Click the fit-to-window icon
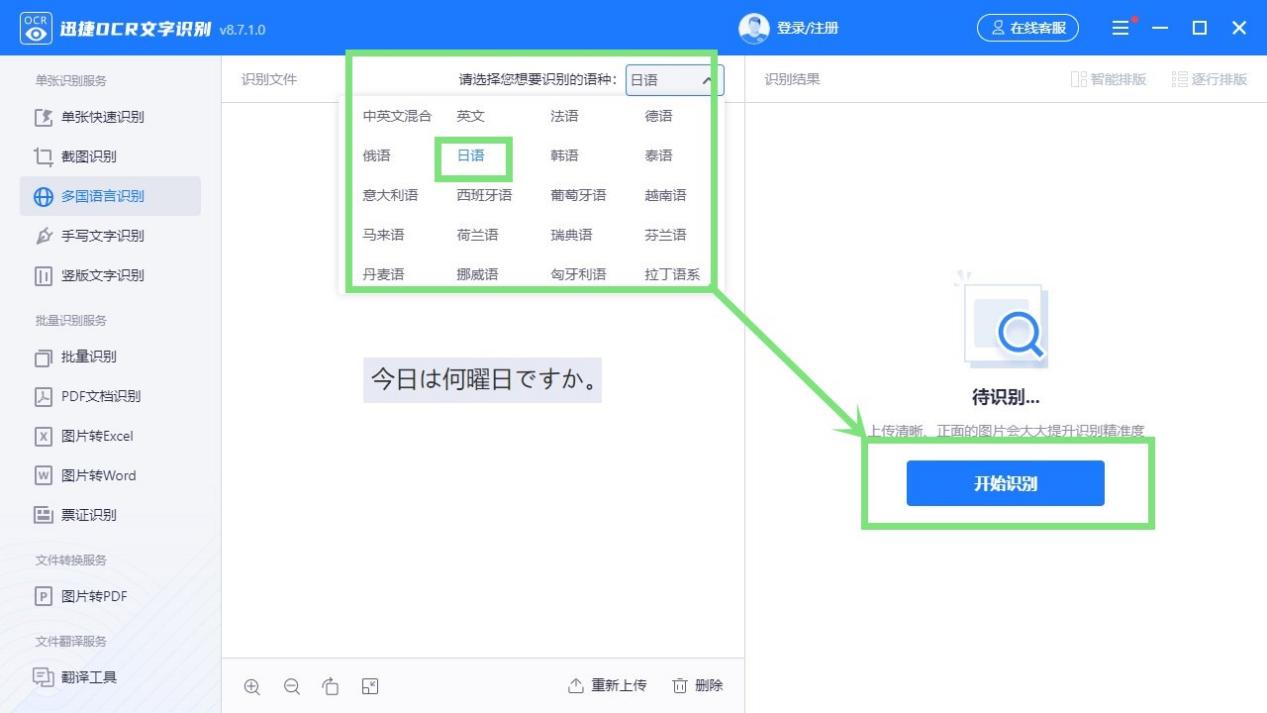The width and height of the screenshot is (1267, 713). click(370, 686)
